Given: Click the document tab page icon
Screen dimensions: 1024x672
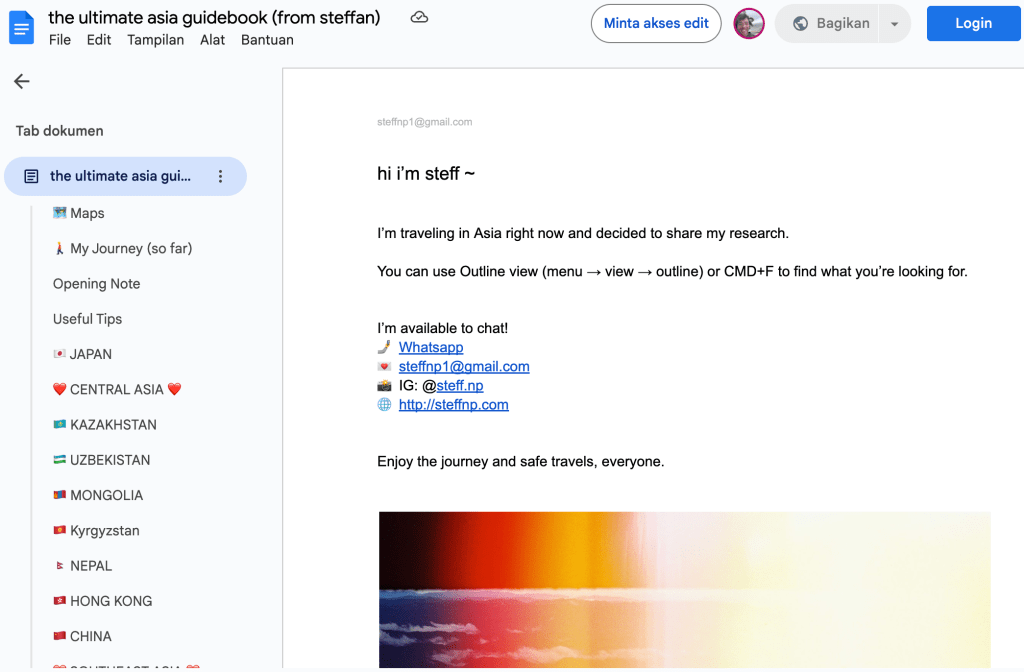Looking at the screenshot, I should [31, 176].
